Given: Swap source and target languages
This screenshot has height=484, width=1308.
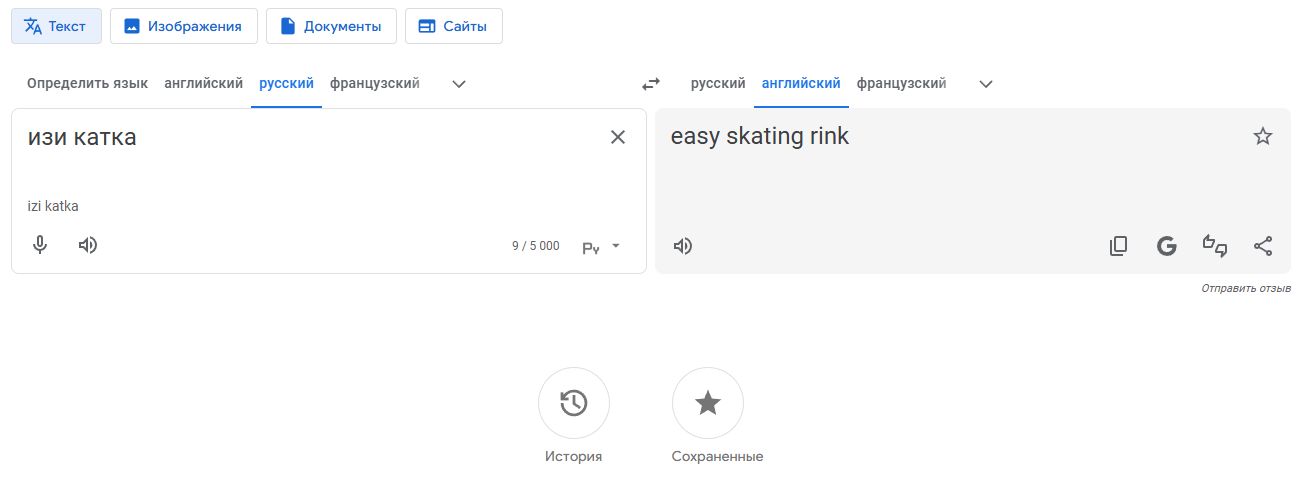Looking at the screenshot, I should click(651, 84).
